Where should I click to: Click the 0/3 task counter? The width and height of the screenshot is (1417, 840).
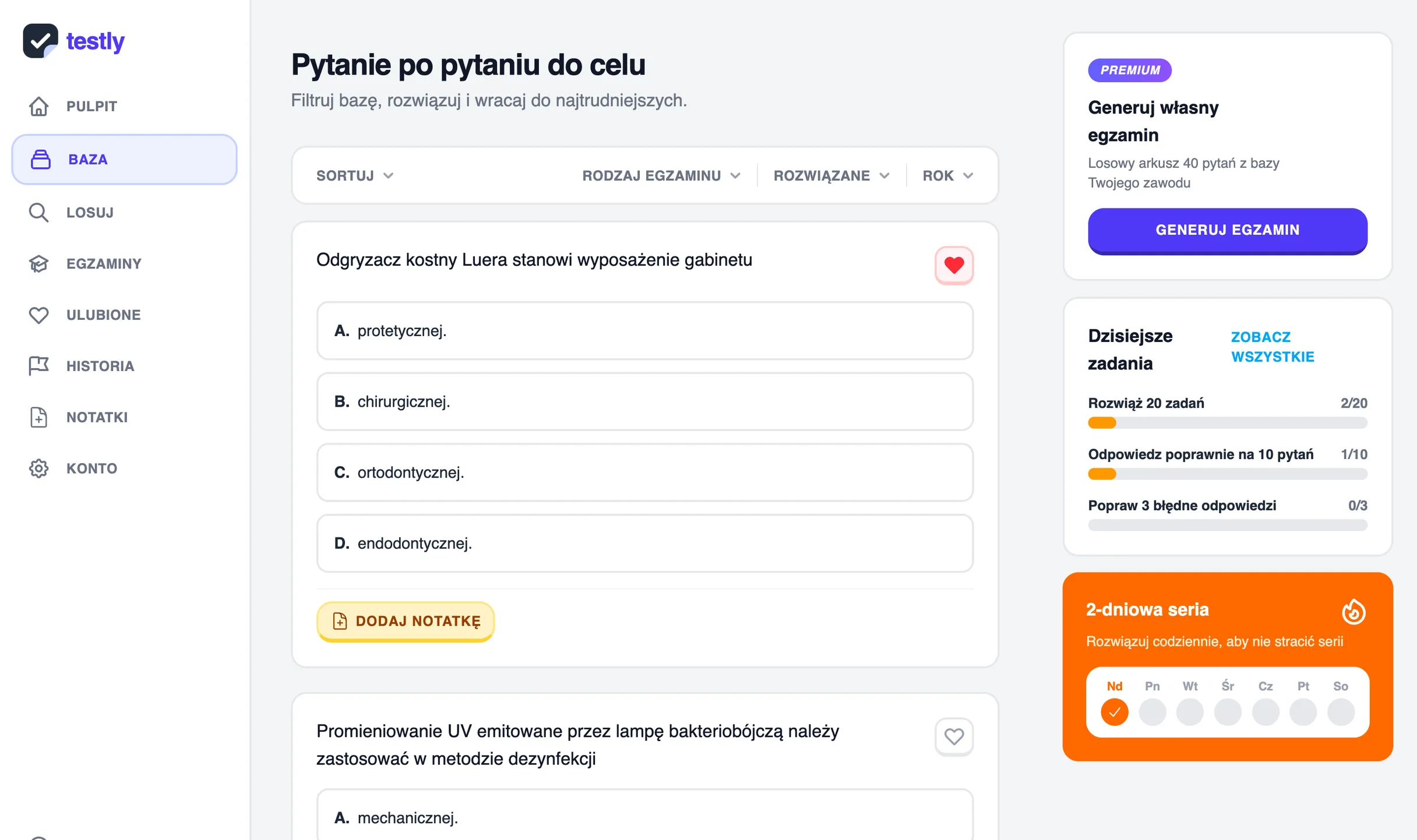tap(1358, 506)
